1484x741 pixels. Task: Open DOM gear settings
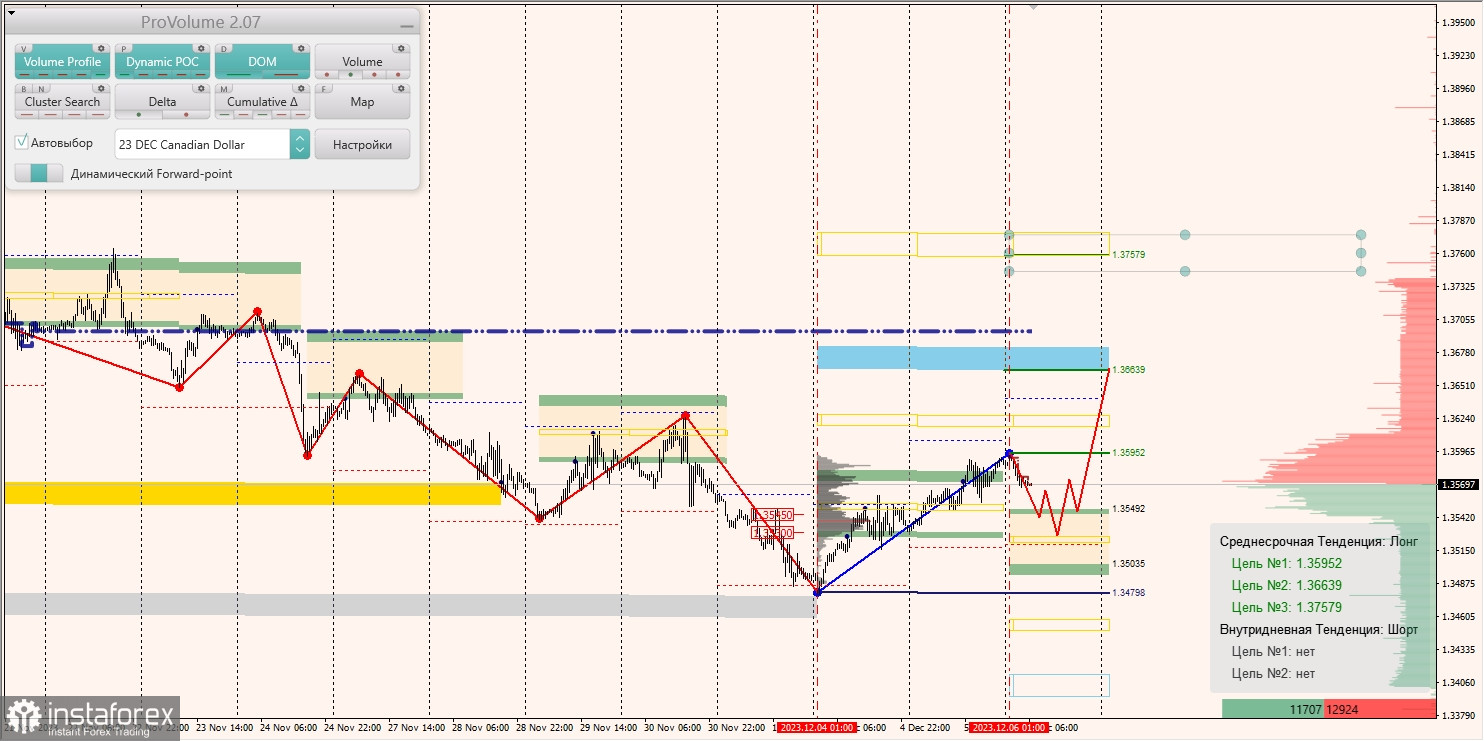pyautogui.click(x=301, y=48)
